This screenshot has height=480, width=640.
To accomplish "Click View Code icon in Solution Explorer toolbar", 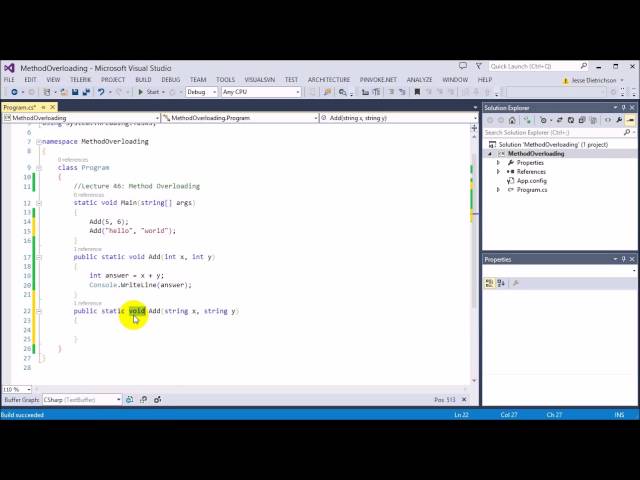I will (608, 120).
